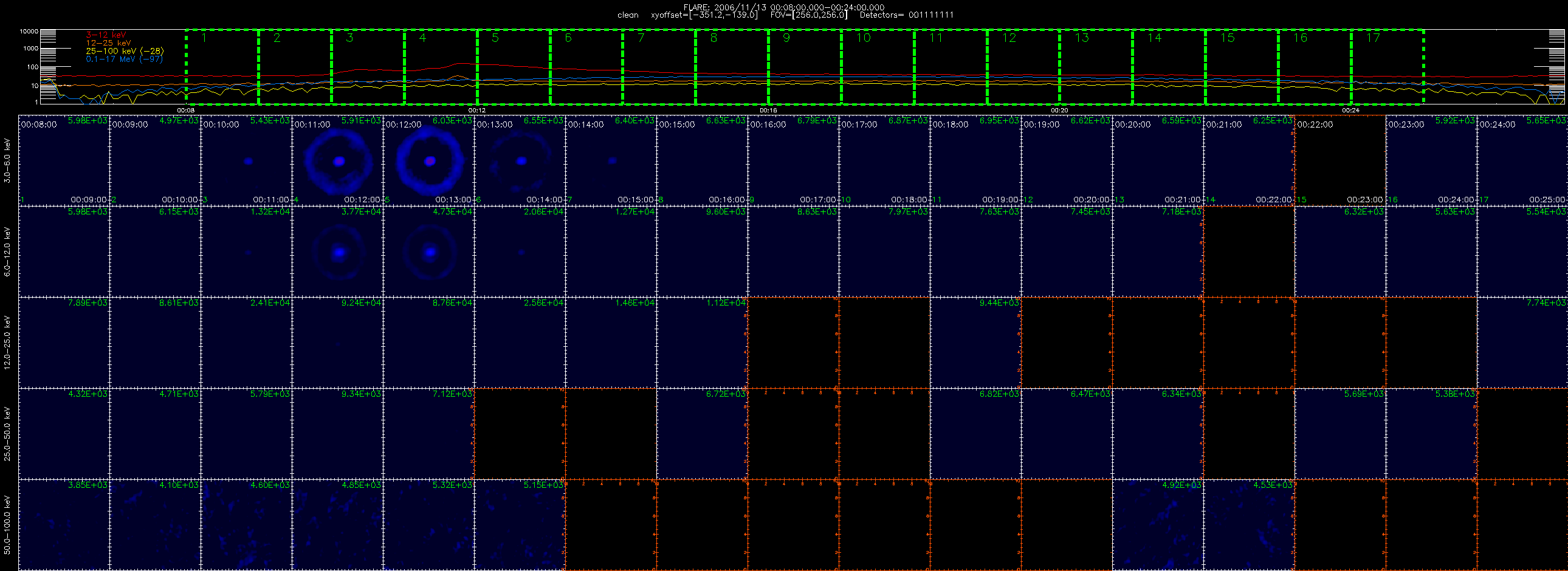
Task: Open the 3.0-6.0 keV image starting at 00:12:00
Action: click(429, 160)
